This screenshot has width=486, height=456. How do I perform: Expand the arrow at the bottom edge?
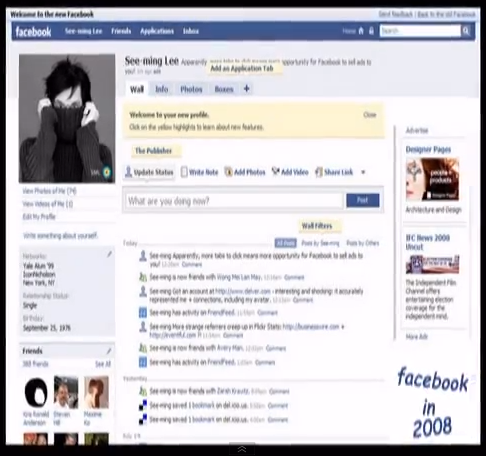pyautogui.click(x=242, y=449)
